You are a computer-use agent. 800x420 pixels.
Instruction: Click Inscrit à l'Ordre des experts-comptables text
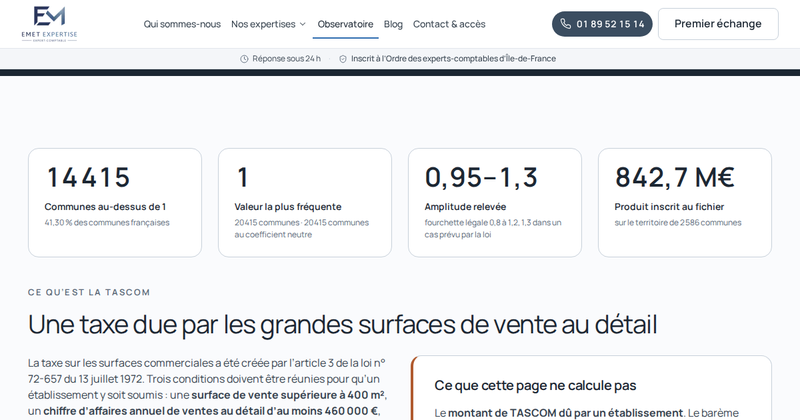click(453, 59)
